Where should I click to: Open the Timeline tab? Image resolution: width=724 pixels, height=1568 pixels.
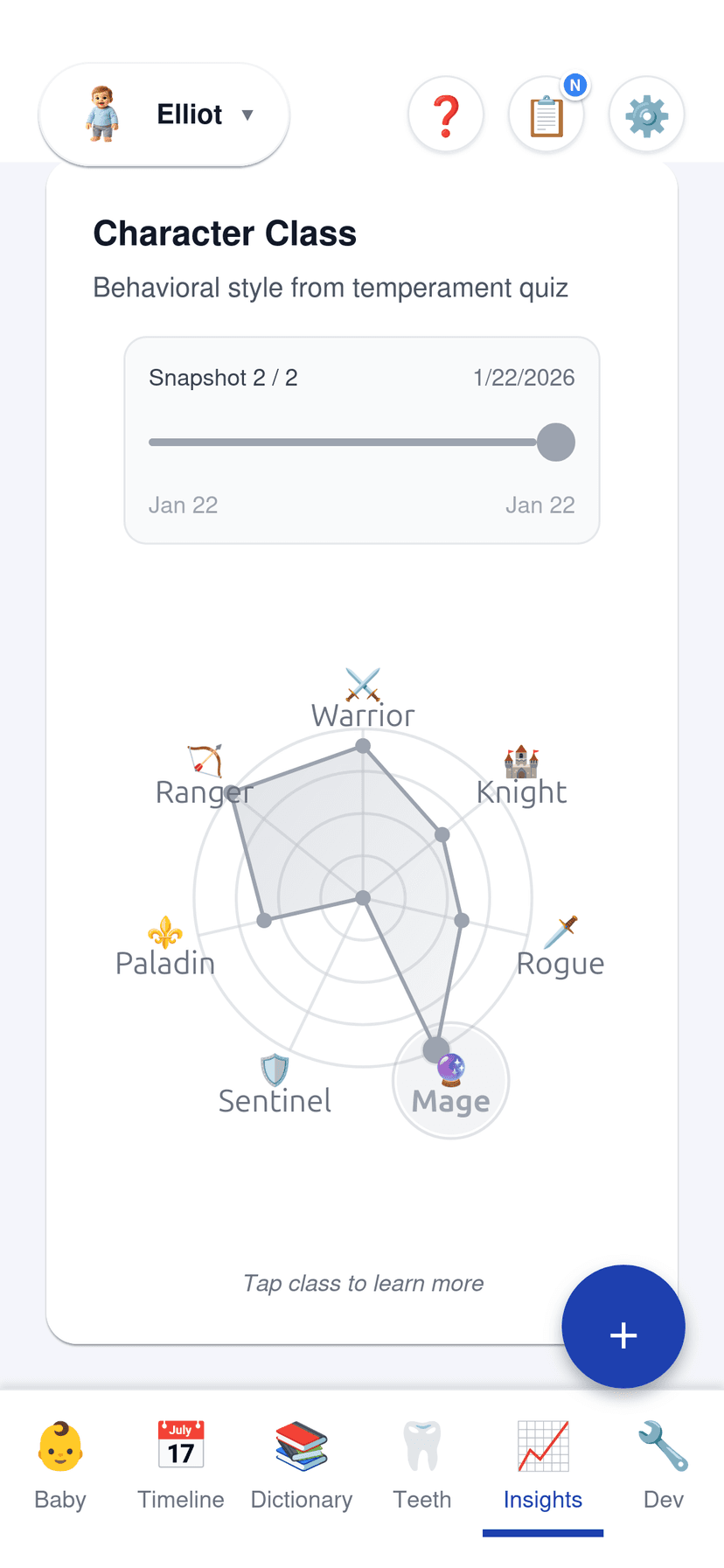click(181, 1465)
